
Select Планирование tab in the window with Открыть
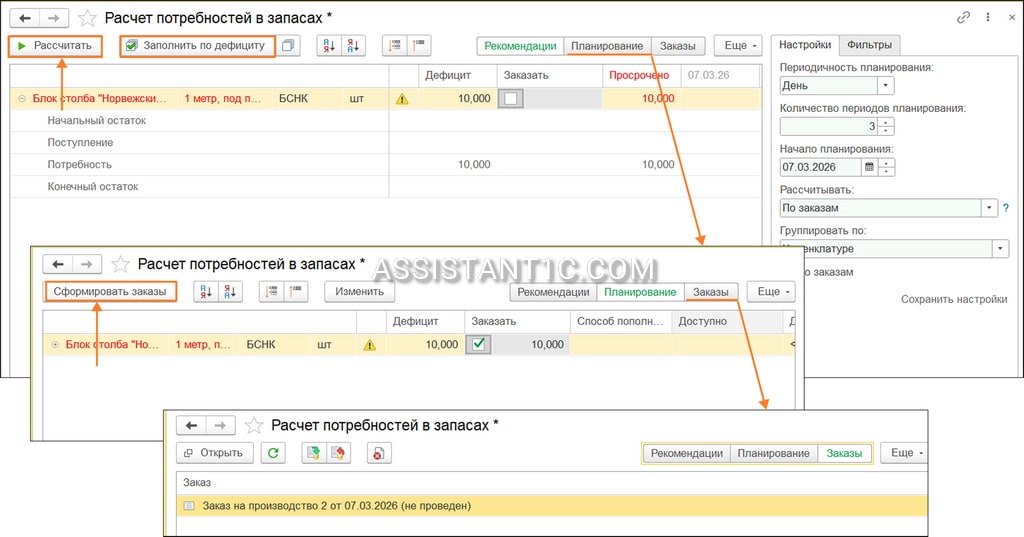point(774,453)
